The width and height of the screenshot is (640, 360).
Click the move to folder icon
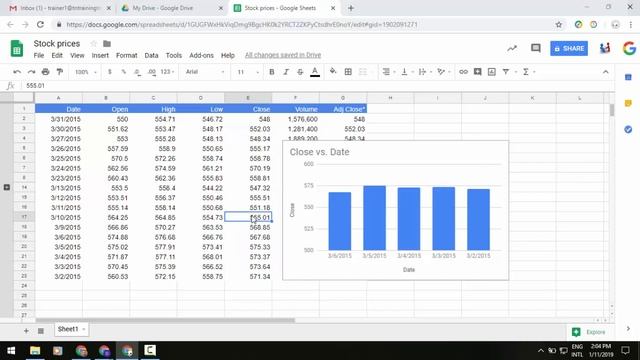(x=107, y=44)
